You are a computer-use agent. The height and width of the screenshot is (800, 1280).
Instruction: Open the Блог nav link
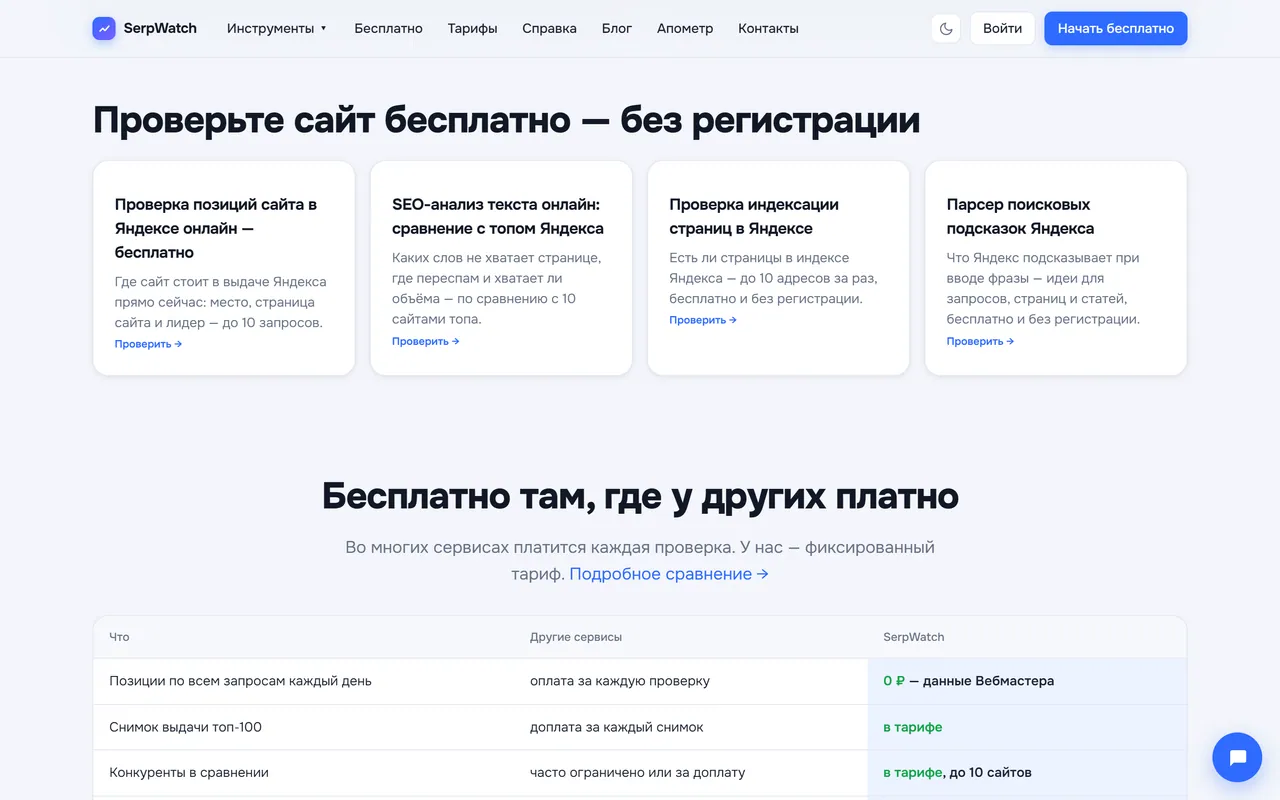pos(617,28)
